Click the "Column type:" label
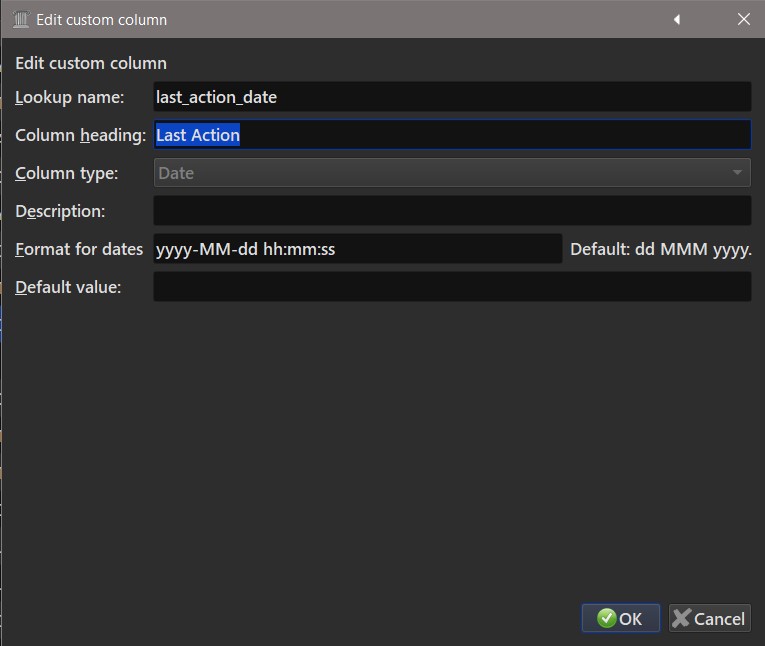 point(66,173)
